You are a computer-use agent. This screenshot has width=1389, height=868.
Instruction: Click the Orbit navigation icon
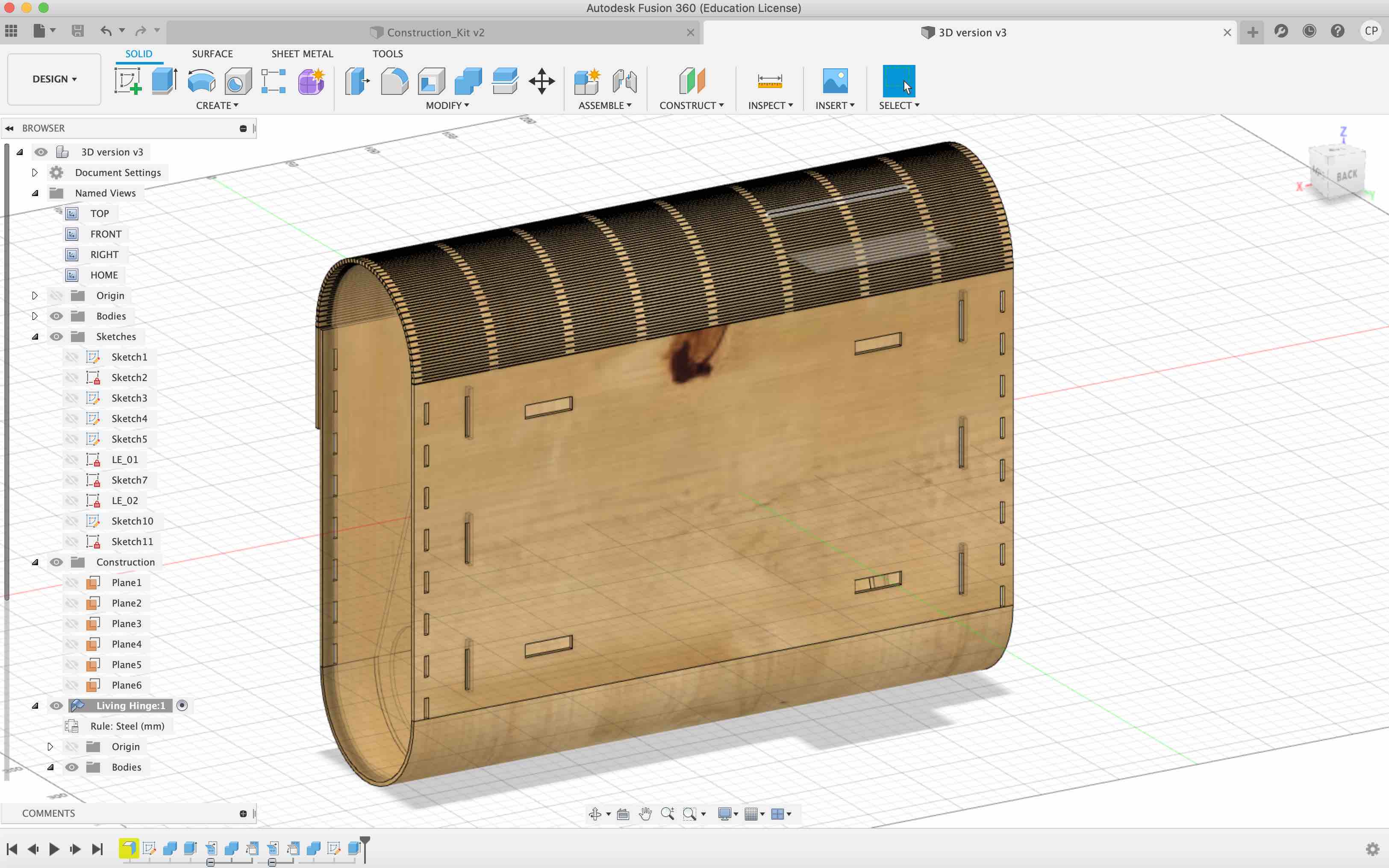[595, 813]
